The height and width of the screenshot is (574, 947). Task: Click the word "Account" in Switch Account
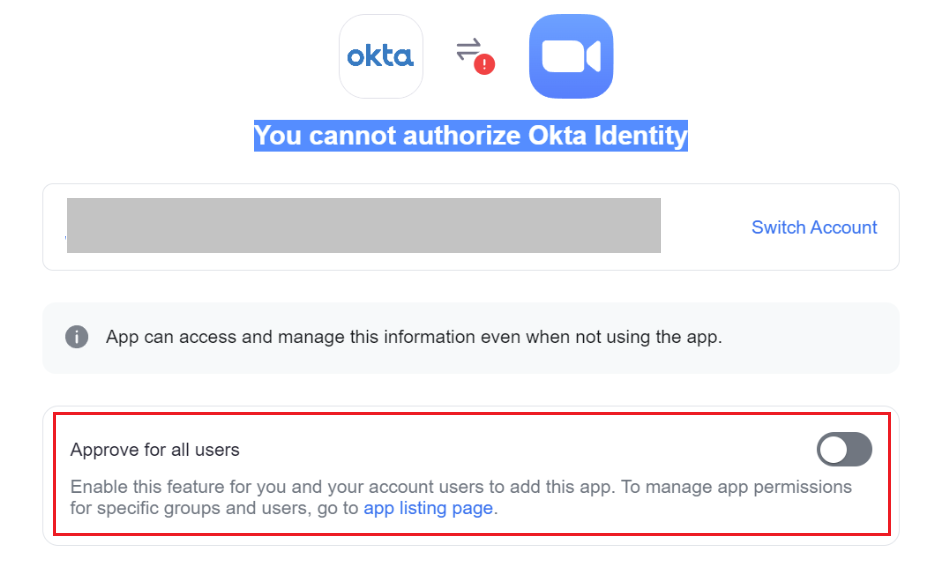845,228
